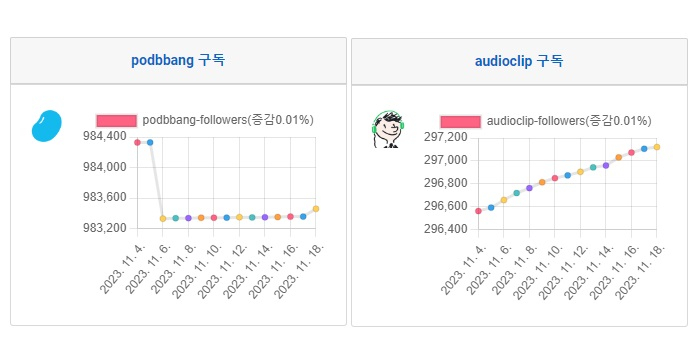Click the 984,400 axis label on podbbang chart
This screenshot has height=361, width=700.
pos(105,137)
